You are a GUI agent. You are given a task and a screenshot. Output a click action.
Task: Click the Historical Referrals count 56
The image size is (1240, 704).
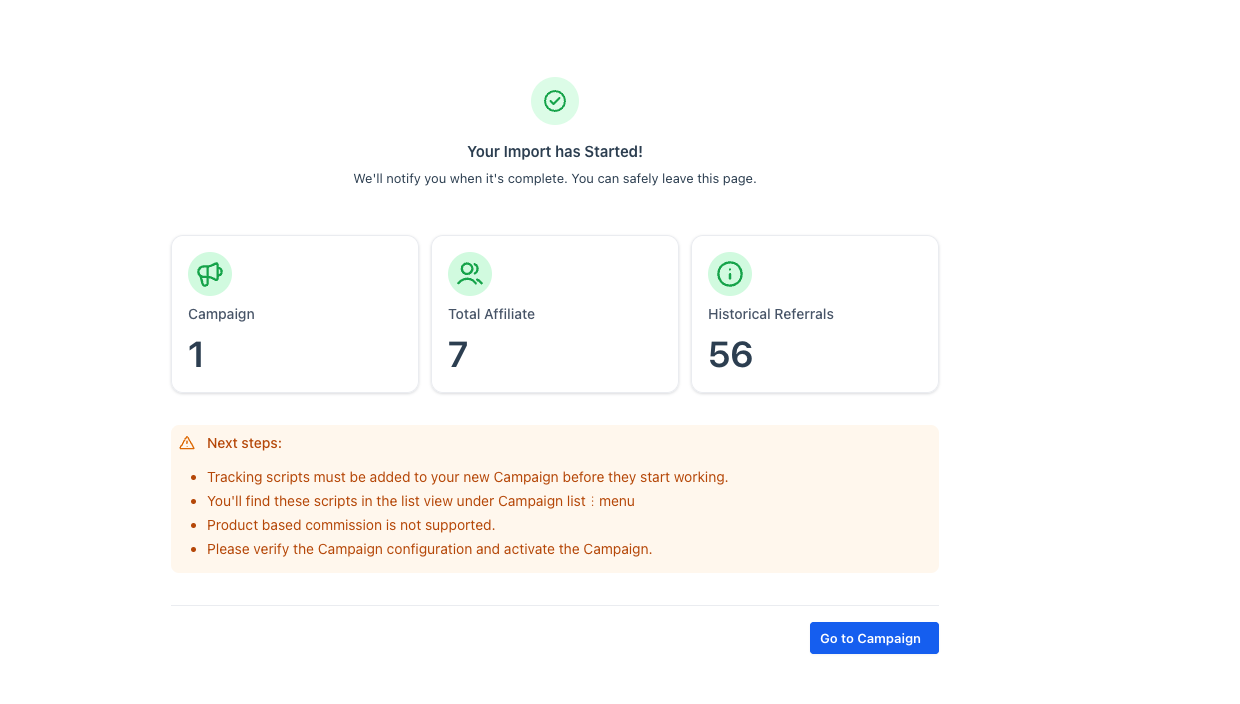(730, 355)
